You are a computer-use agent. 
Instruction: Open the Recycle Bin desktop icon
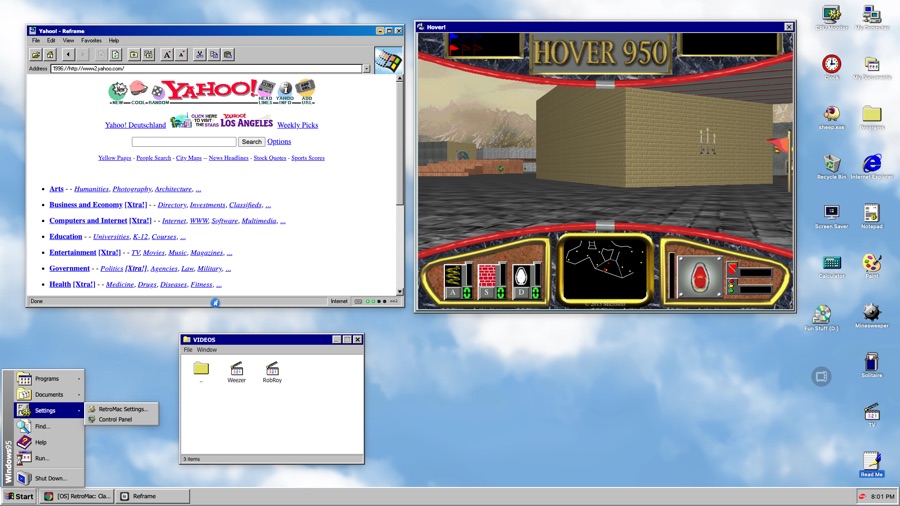(x=831, y=166)
